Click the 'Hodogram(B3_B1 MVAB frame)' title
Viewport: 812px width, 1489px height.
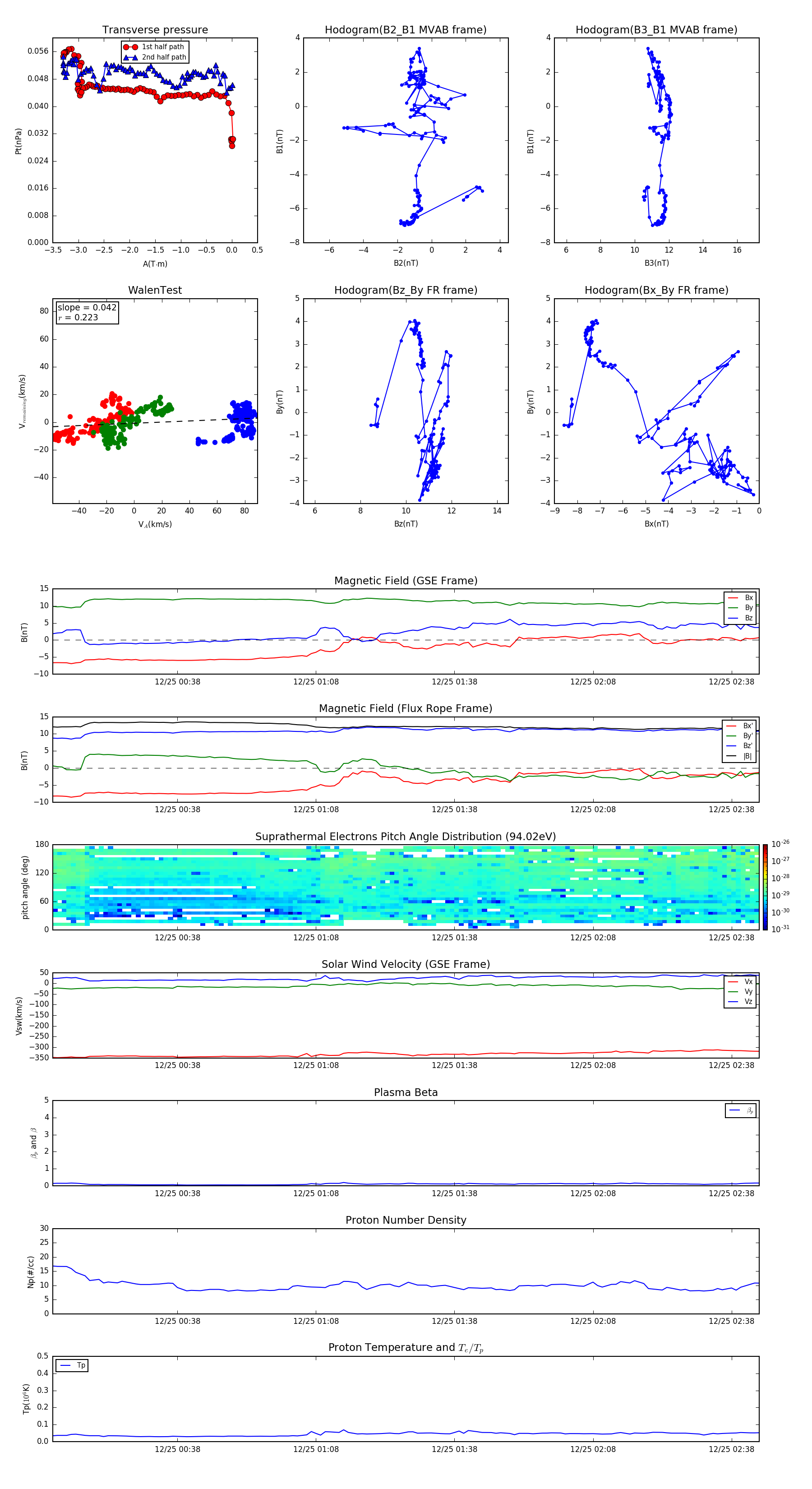click(656, 30)
